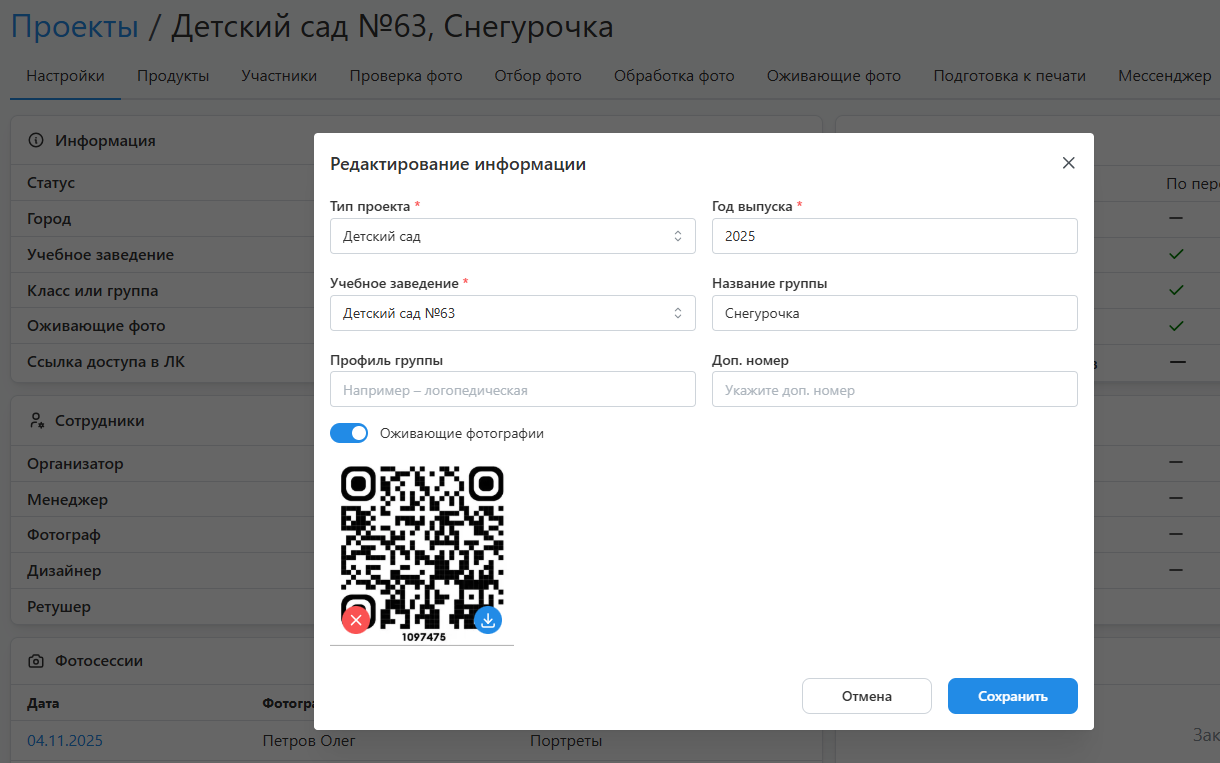The height and width of the screenshot is (763, 1220).
Task: Close the edit information dialog
Action: pos(1068,163)
